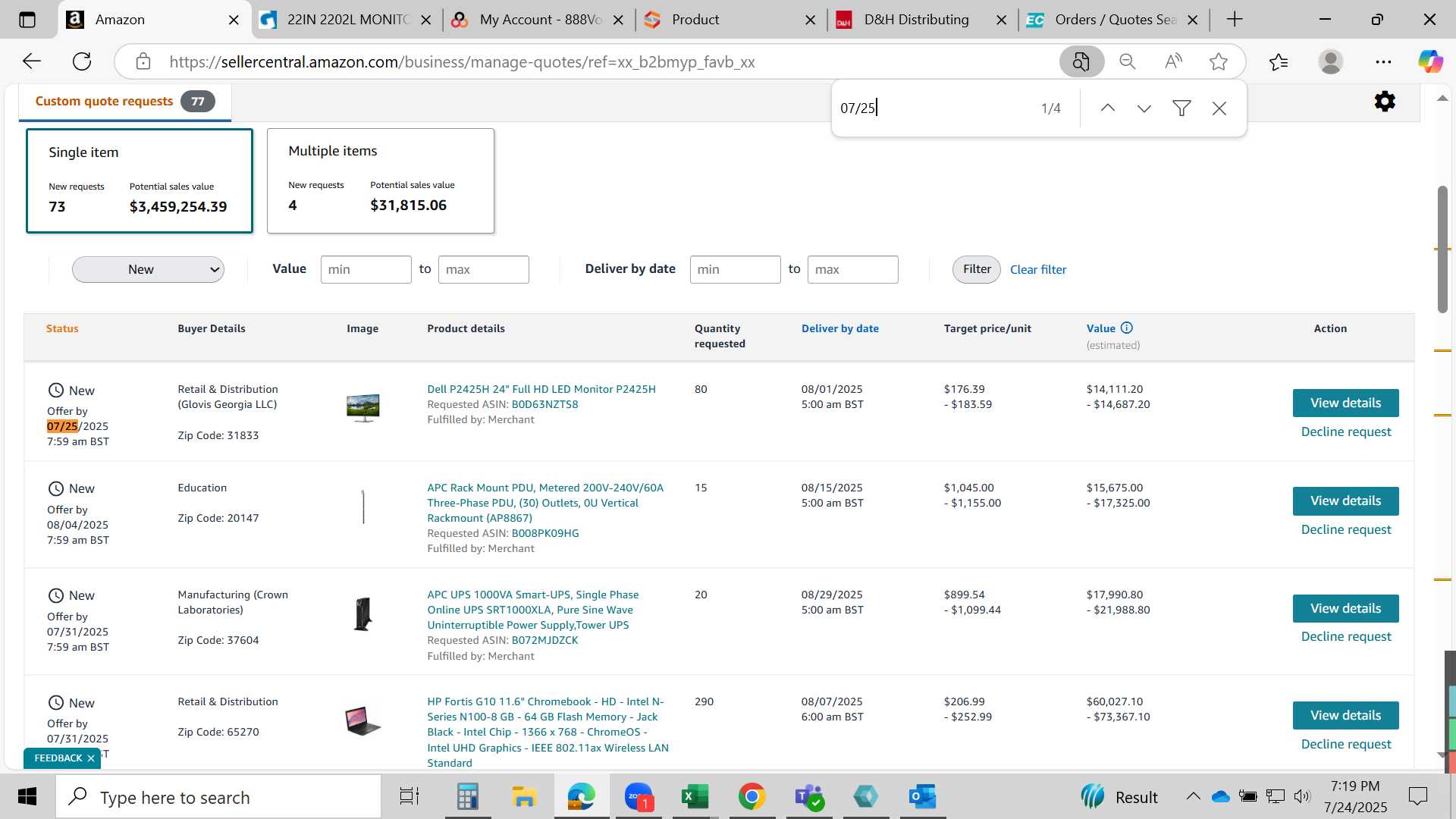
Task: Decline request for HP Fortis Chromebook
Action: tap(1346, 744)
